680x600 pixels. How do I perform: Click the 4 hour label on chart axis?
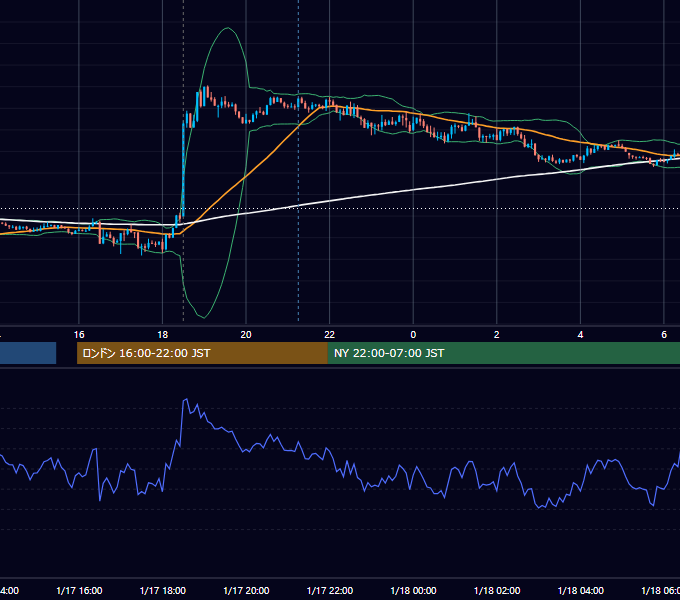[580, 335]
